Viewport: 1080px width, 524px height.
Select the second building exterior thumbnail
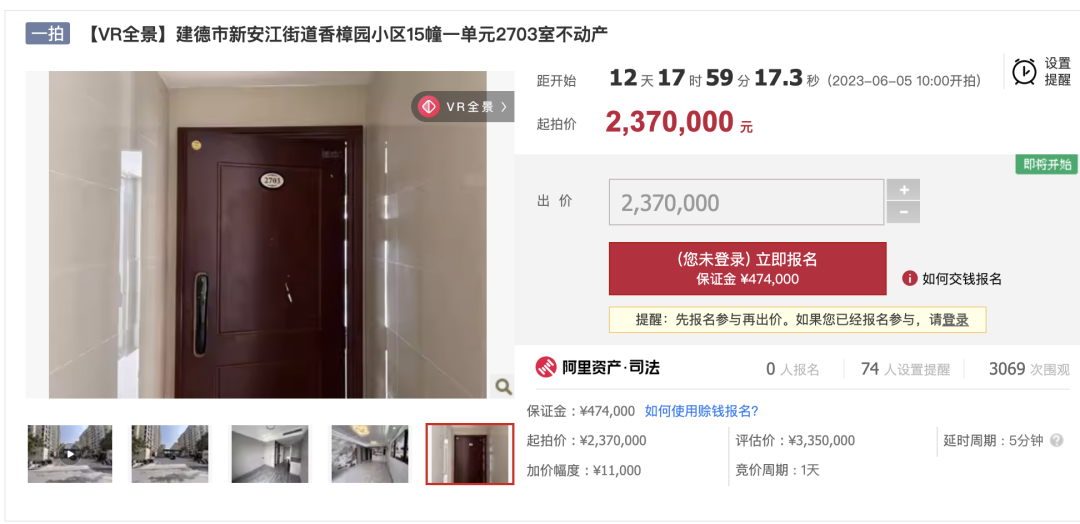[x=170, y=454]
